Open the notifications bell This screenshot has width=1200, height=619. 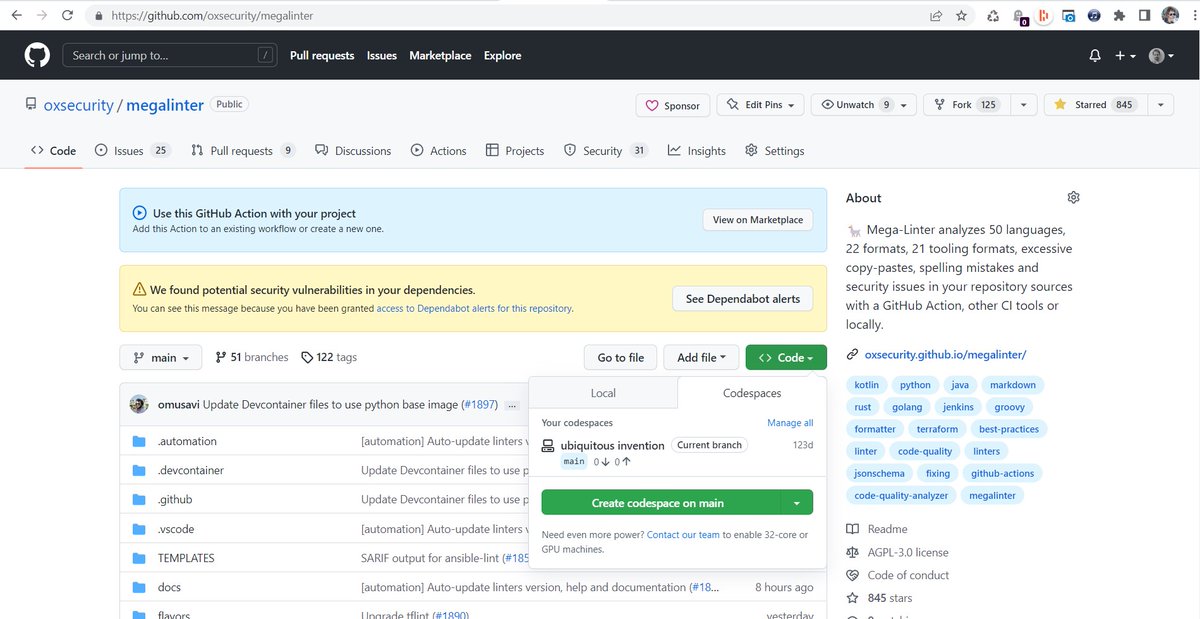(x=1094, y=55)
